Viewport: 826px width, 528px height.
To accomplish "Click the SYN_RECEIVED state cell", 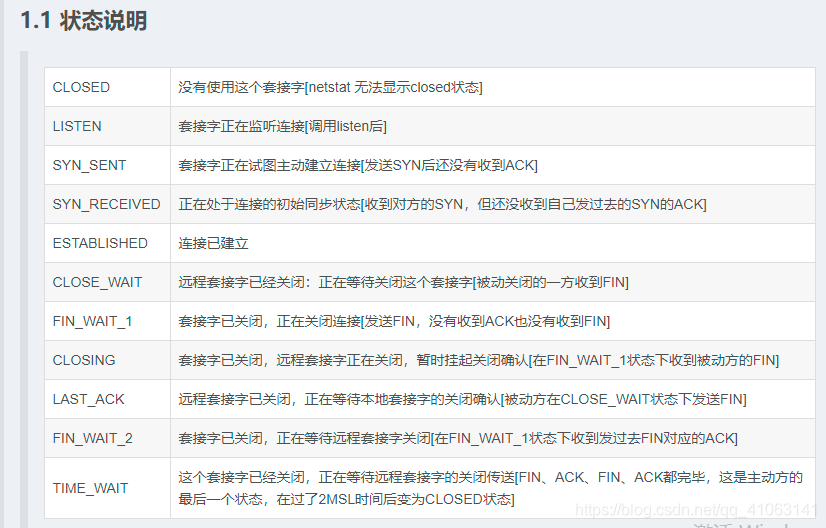I will click(x=107, y=204).
